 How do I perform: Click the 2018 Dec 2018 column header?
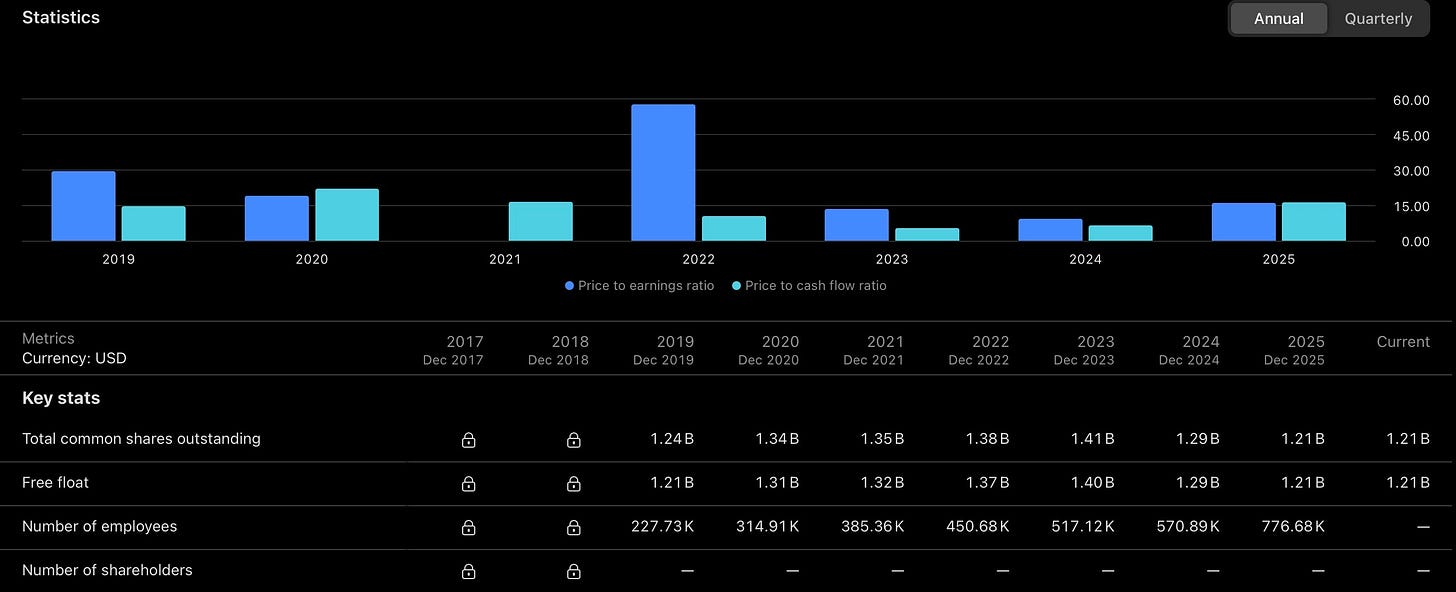[x=558, y=350]
